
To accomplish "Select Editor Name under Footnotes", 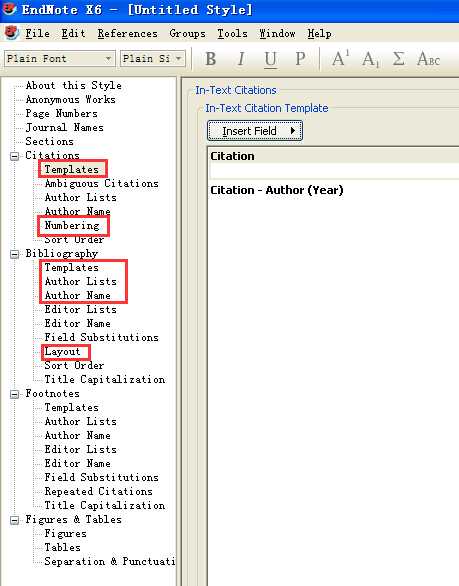I will 77,464.
